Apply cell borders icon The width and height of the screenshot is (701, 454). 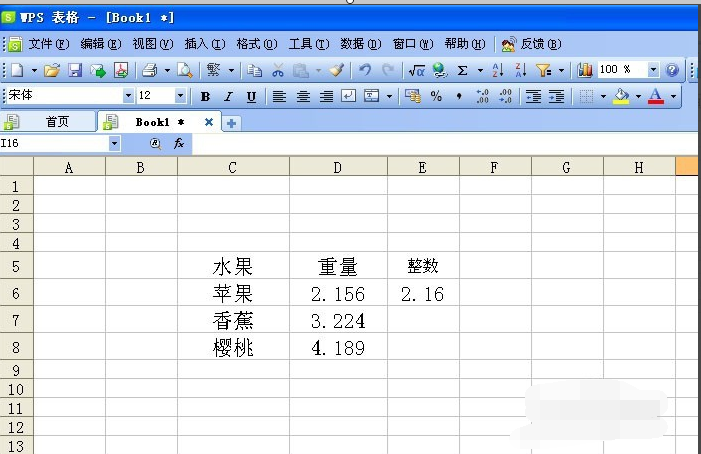[586, 96]
